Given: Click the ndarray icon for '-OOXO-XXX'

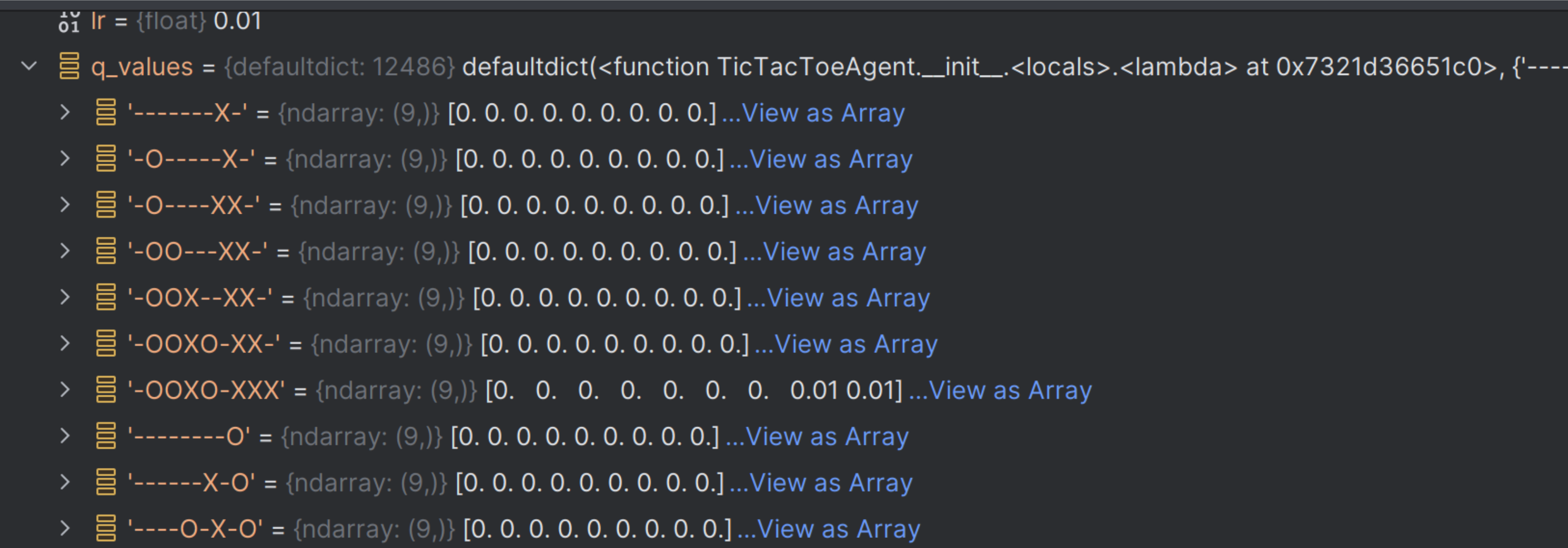Looking at the screenshot, I should pos(106,390).
